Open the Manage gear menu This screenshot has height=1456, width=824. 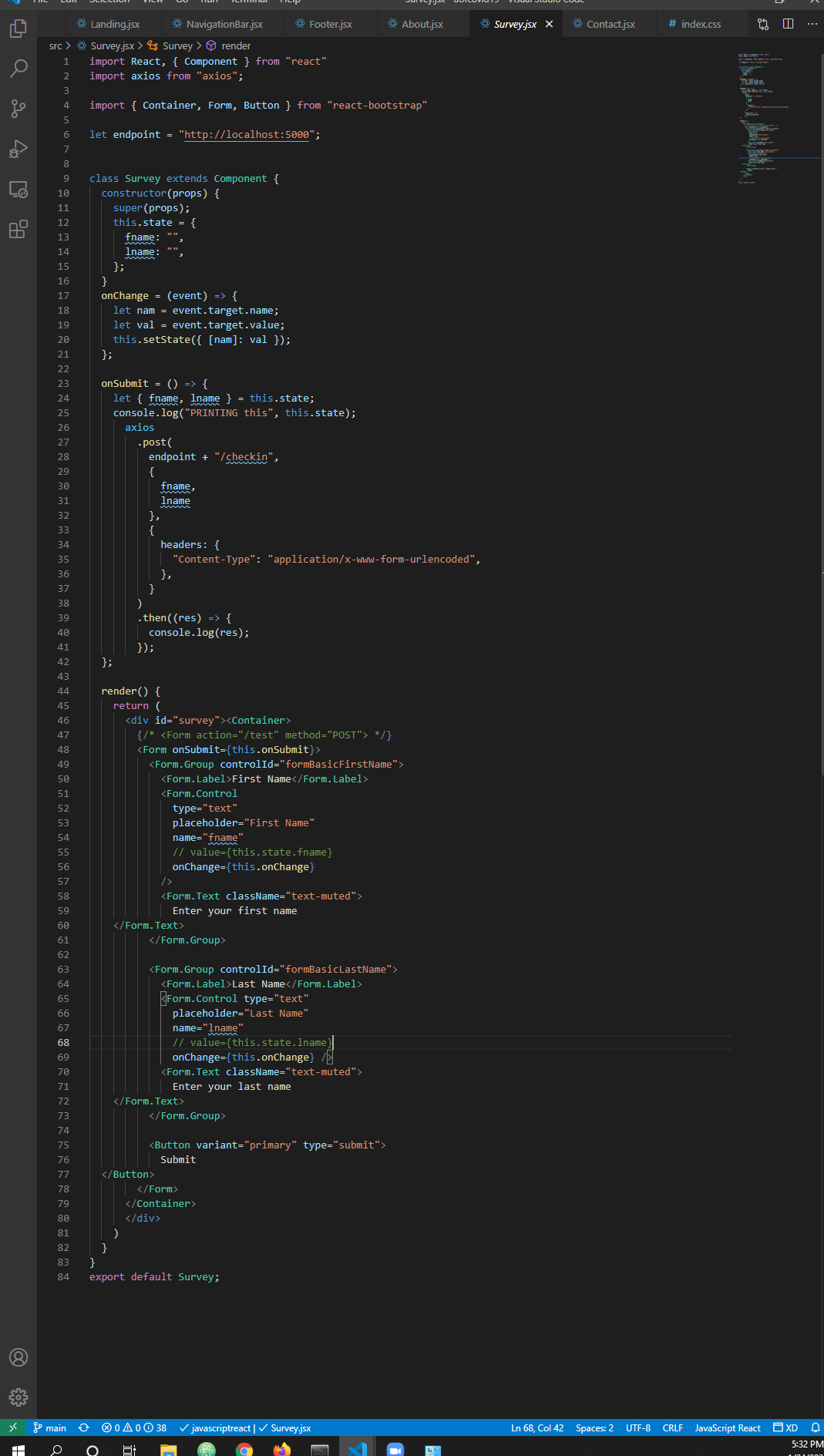[18, 1397]
